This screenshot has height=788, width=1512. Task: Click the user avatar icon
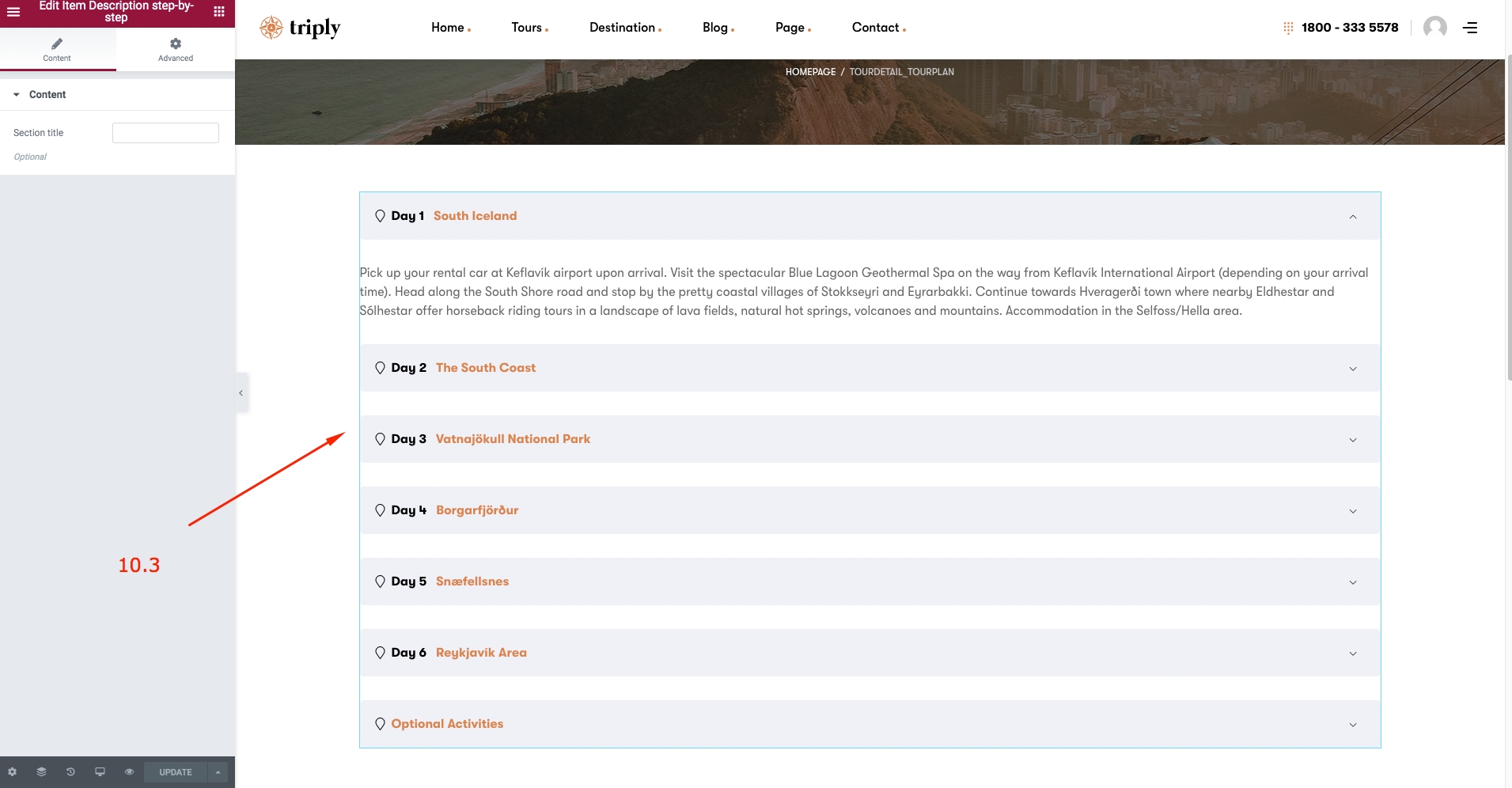click(x=1434, y=28)
